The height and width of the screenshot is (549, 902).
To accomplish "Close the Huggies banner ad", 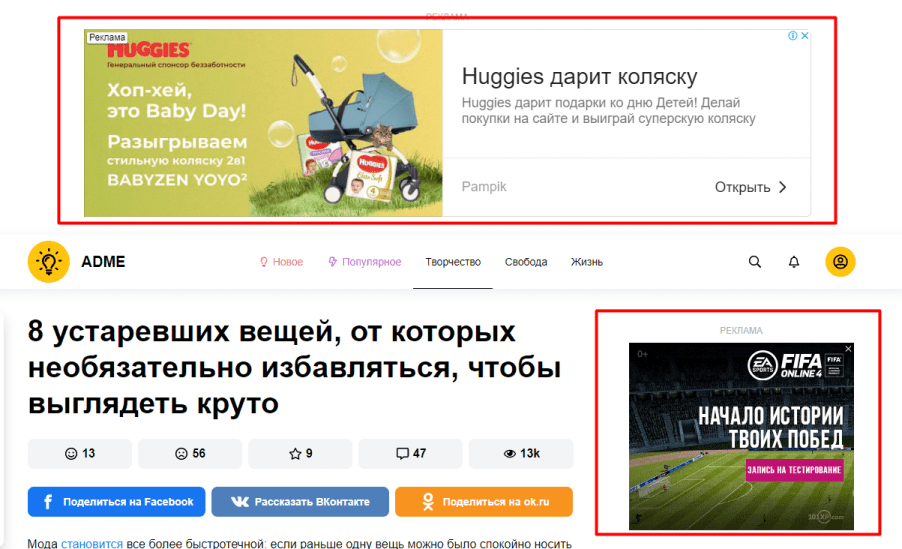I will [x=805, y=36].
